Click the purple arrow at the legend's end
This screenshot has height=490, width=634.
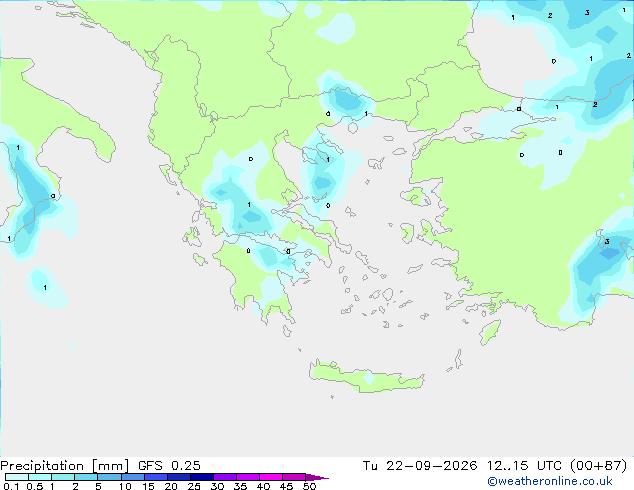[317, 477]
